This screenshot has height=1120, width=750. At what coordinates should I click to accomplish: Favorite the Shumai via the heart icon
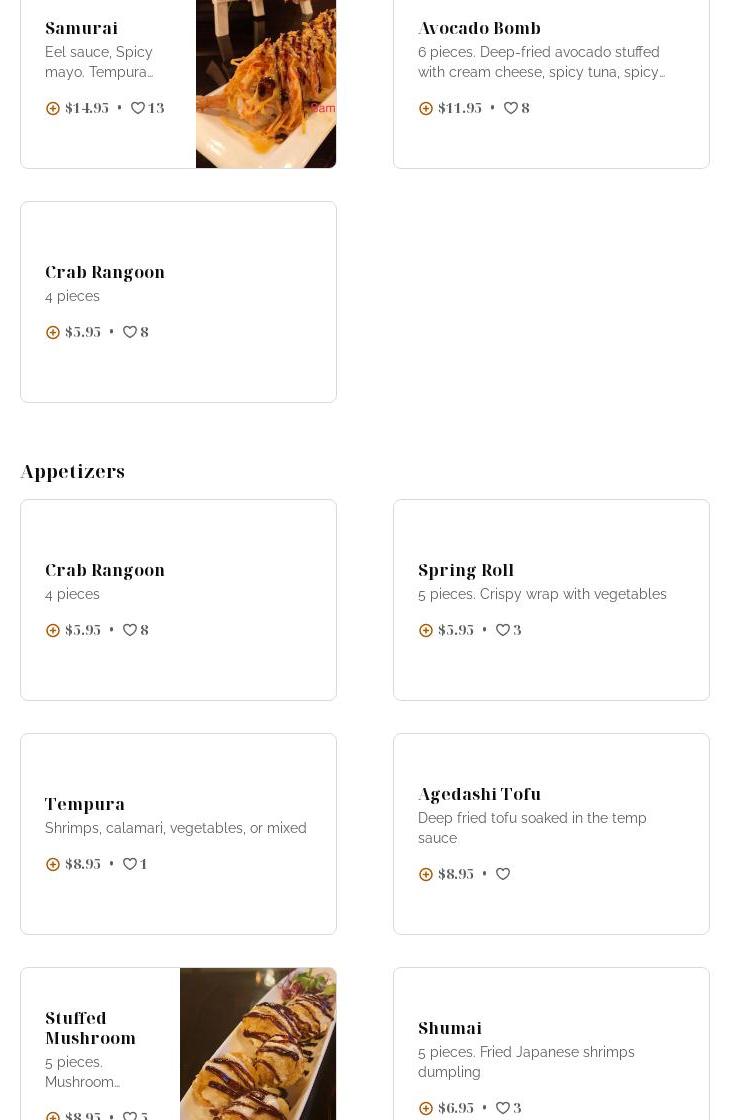[x=503, y=1108]
